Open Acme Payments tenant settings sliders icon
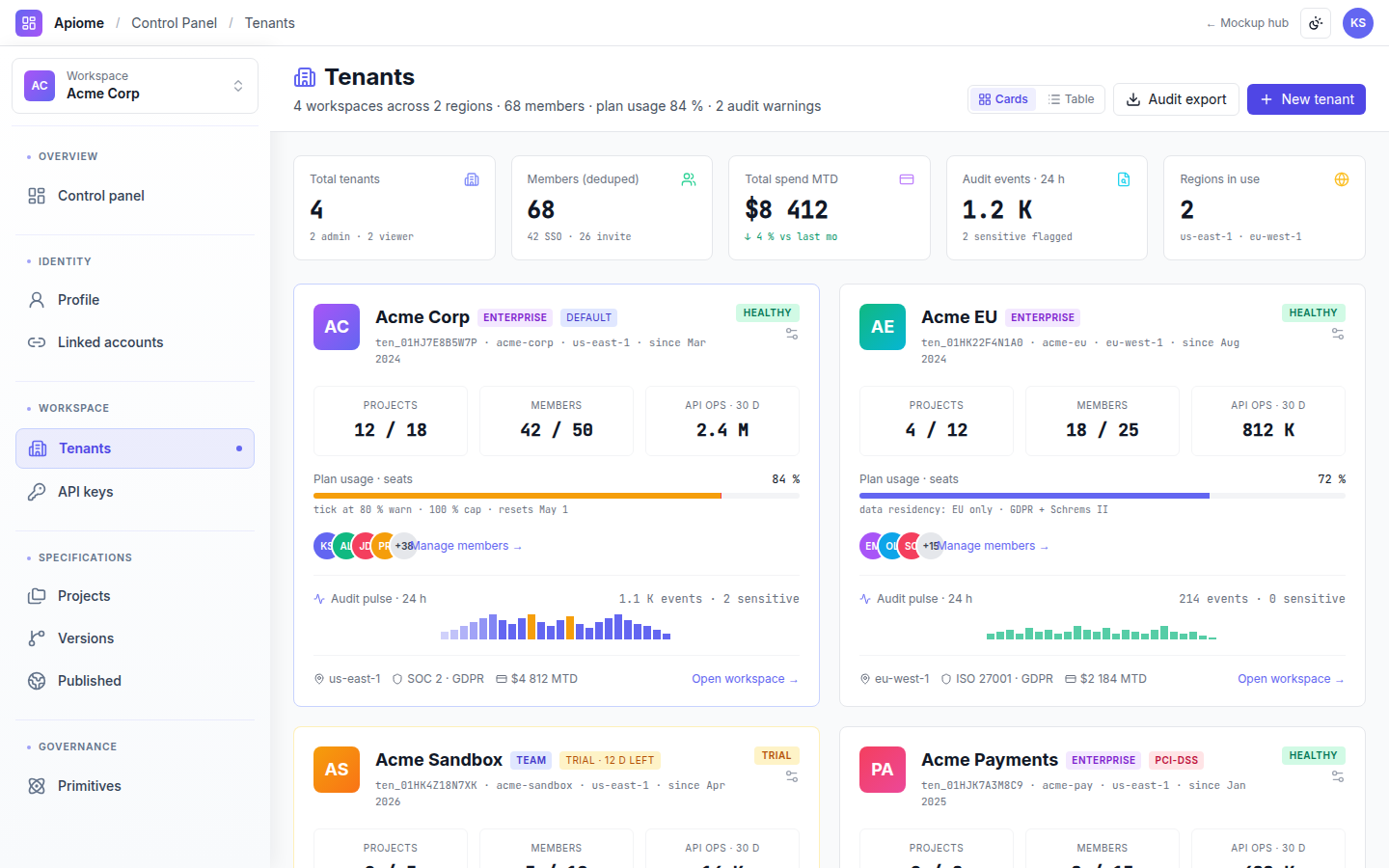Screen dimensions: 1389x868 (1338, 776)
